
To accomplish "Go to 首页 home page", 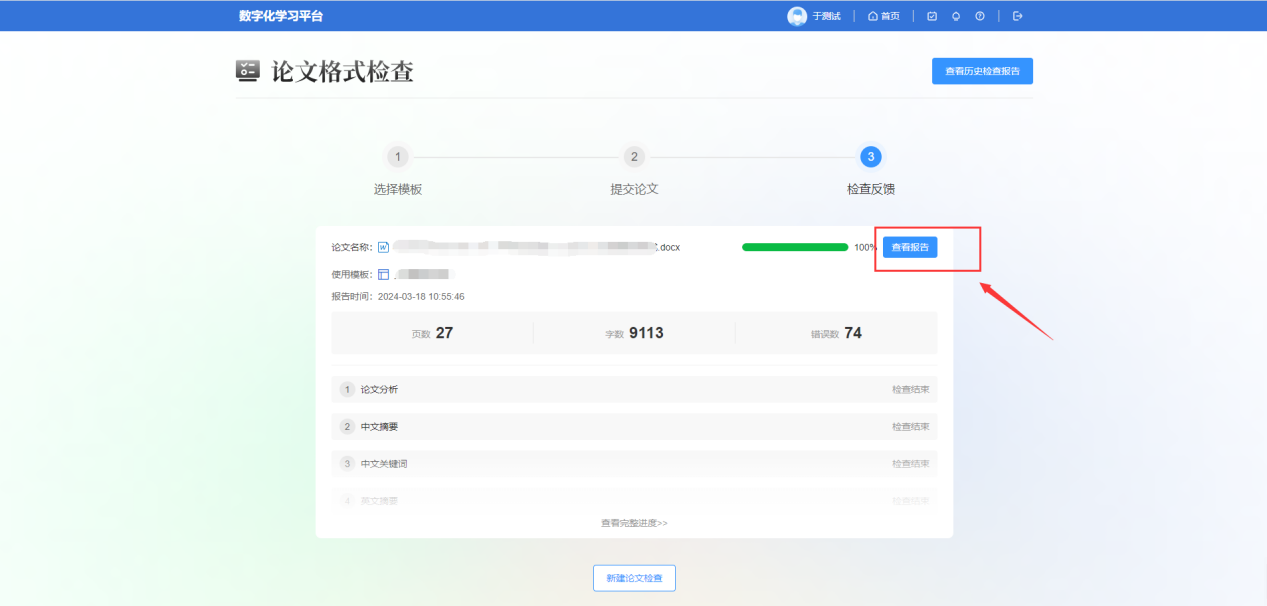I will tap(883, 16).
